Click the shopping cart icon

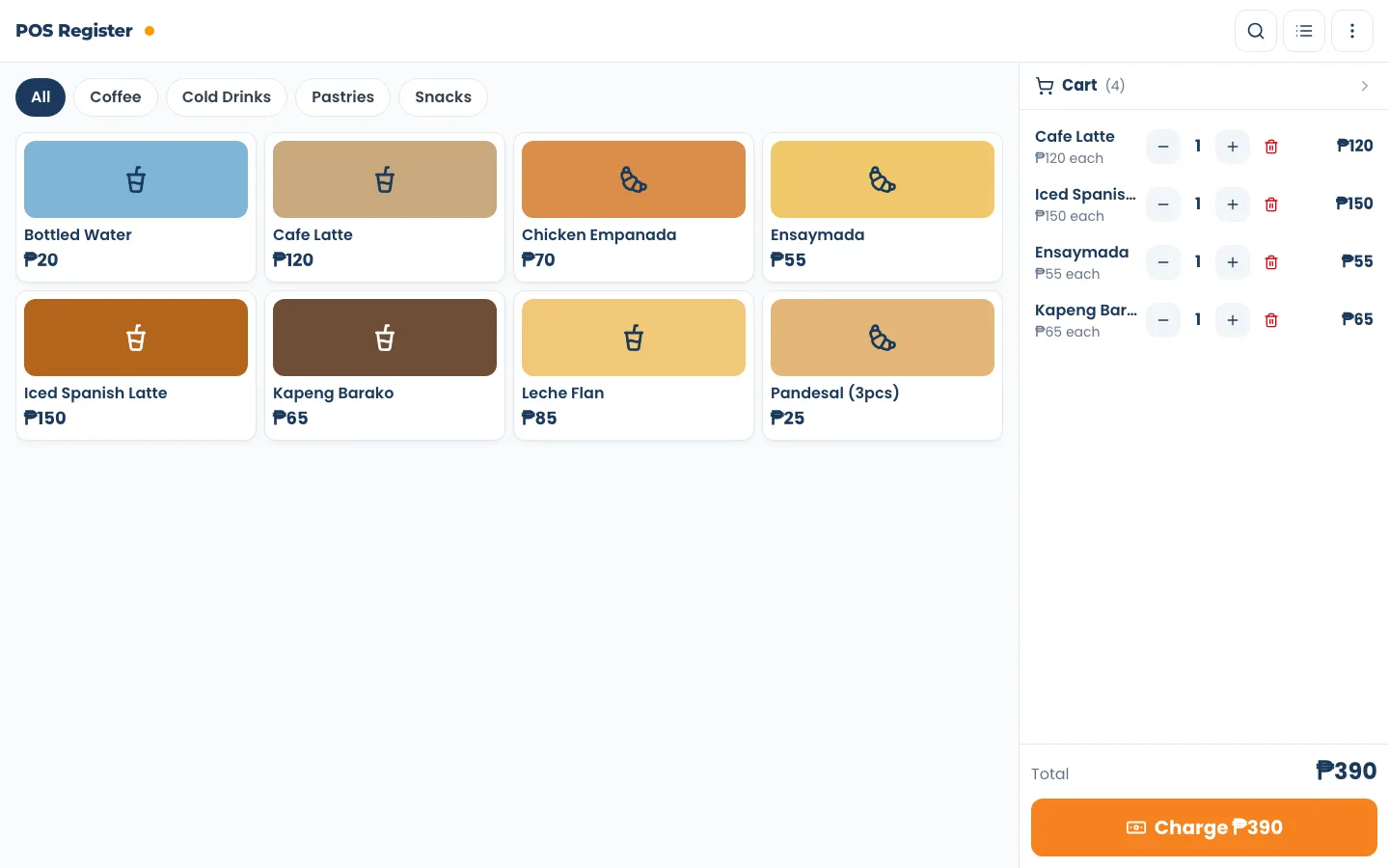pyautogui.click(x=1045, y=86)
